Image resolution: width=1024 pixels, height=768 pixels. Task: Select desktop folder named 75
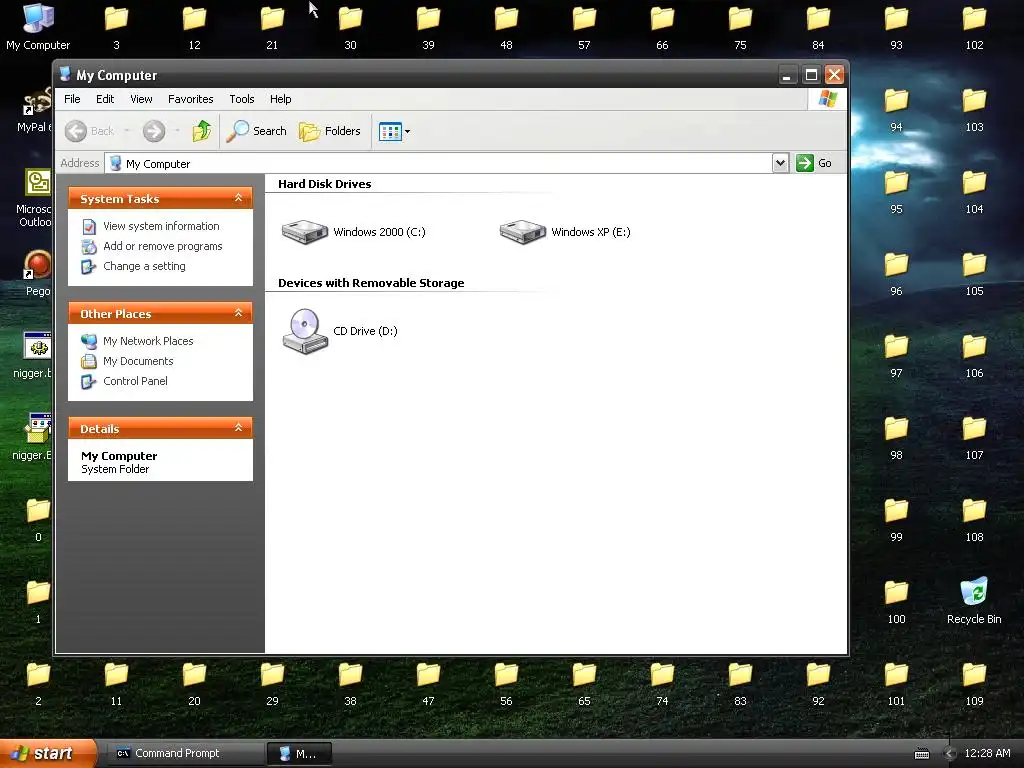click(740, 27)
